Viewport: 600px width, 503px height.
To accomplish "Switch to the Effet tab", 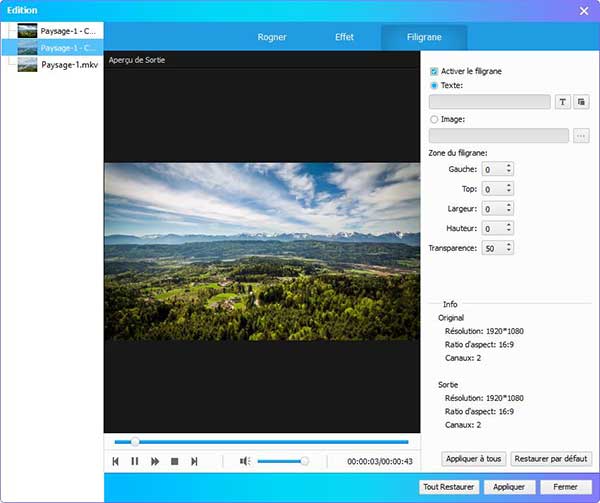I will (344, 37).
